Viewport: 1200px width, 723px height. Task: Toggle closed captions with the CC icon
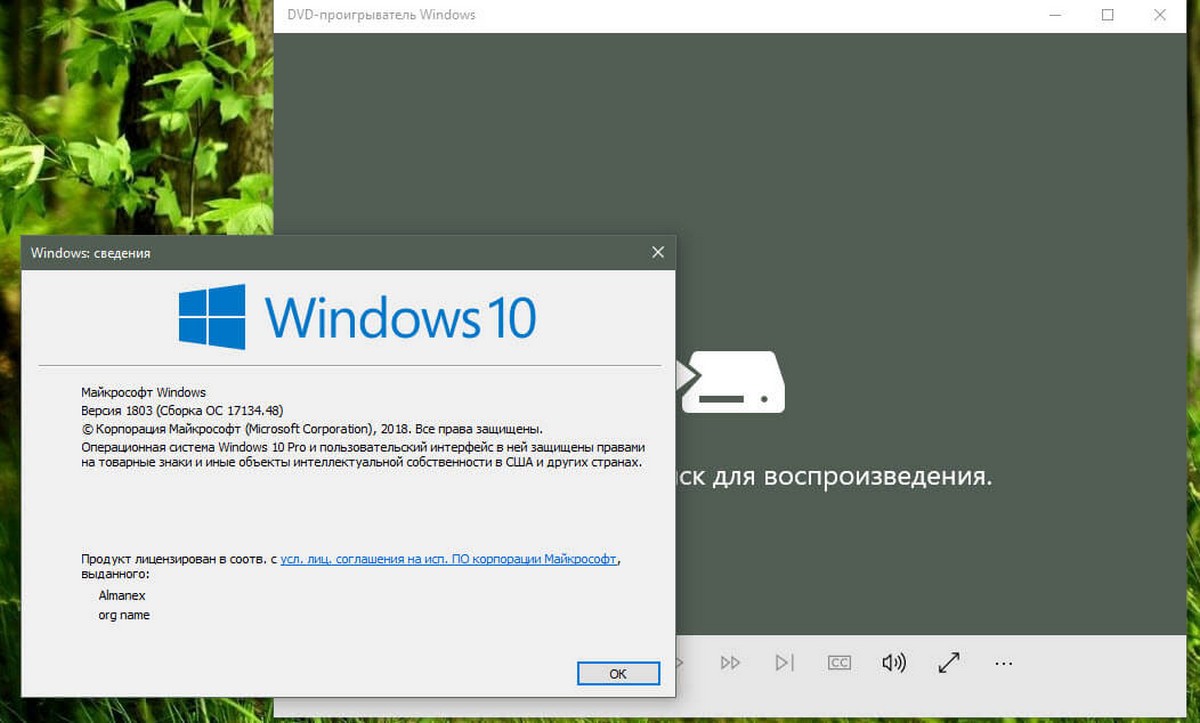[839, 663]
